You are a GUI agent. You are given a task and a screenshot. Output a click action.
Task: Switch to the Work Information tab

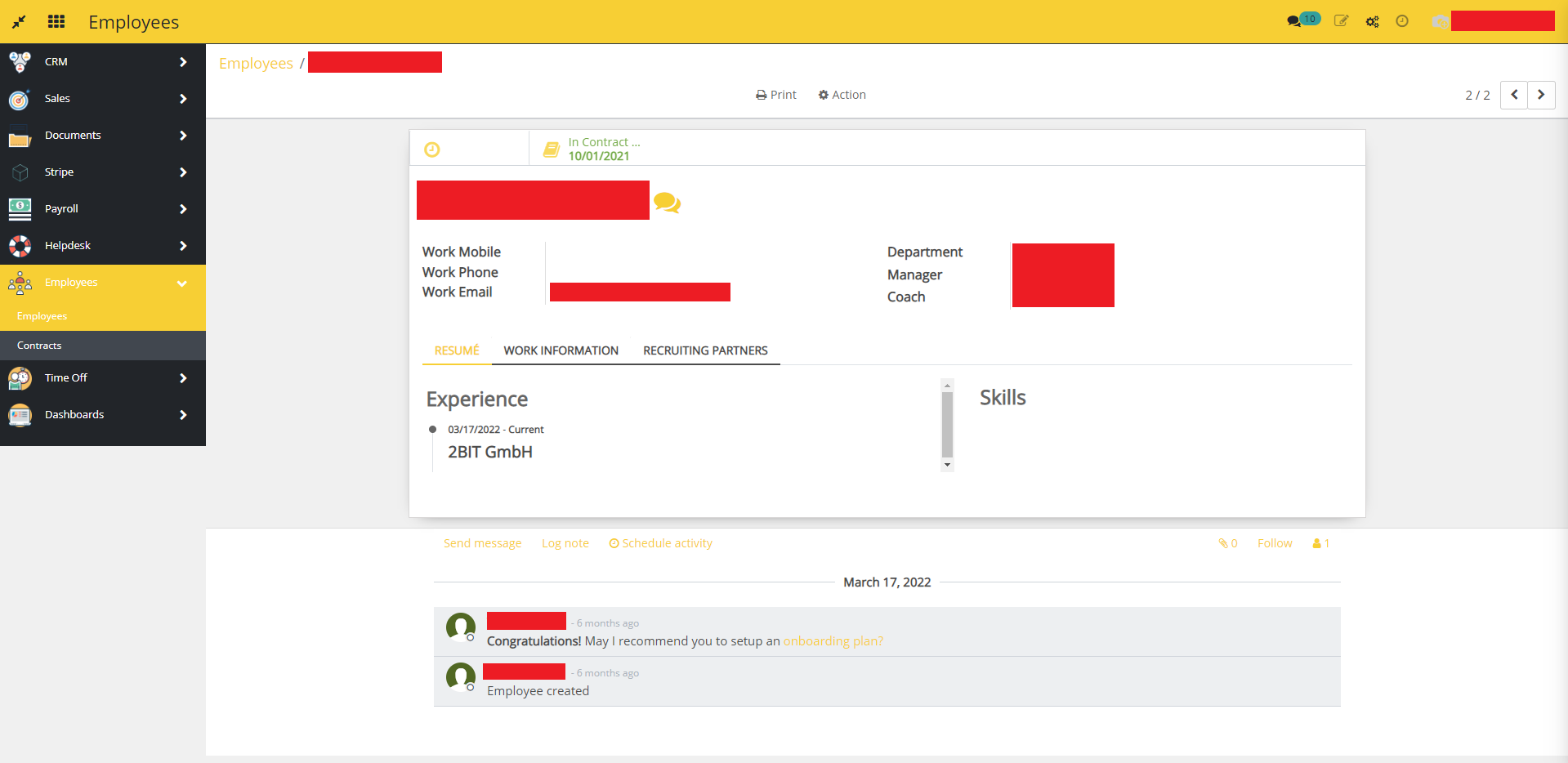tap(561, 350)
